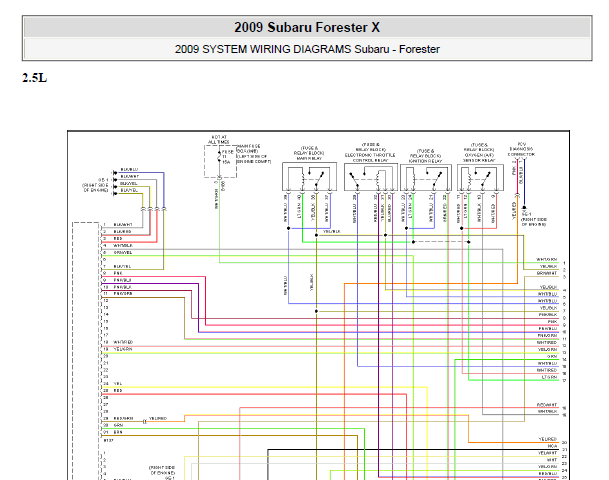Viewport: 609px width, 480px height.
Task: Click connector pin 30 GRN label
Action: [118, 425]
